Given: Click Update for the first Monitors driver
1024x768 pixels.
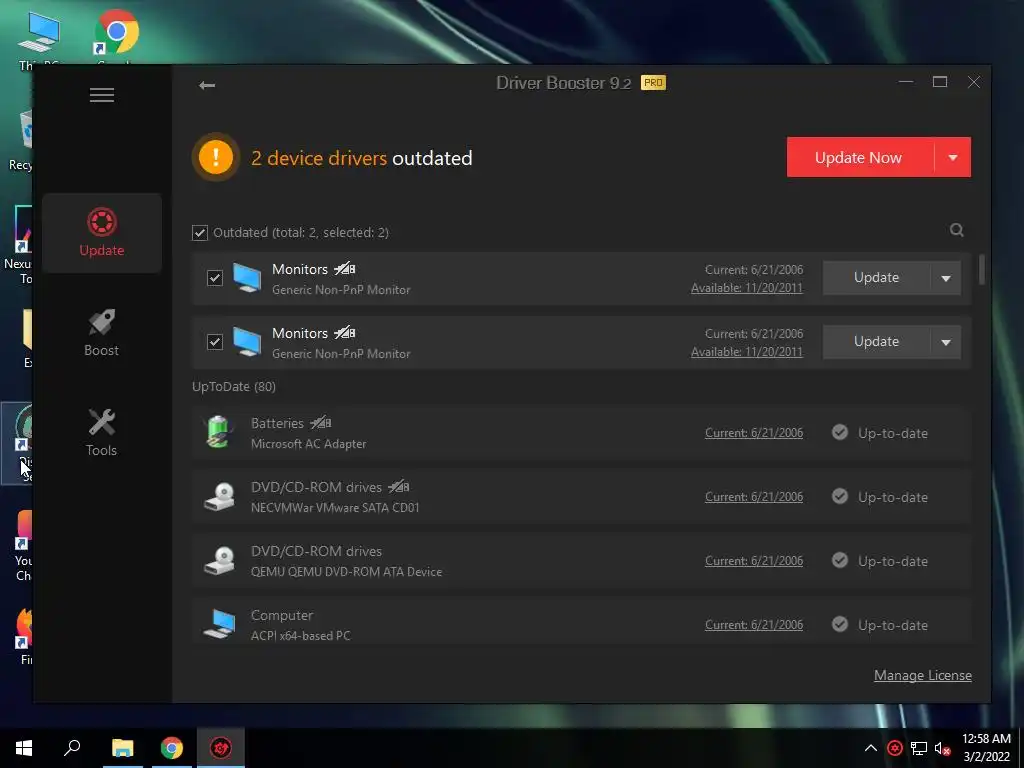Looking at the screenshot, I should (x=876, y=278).
